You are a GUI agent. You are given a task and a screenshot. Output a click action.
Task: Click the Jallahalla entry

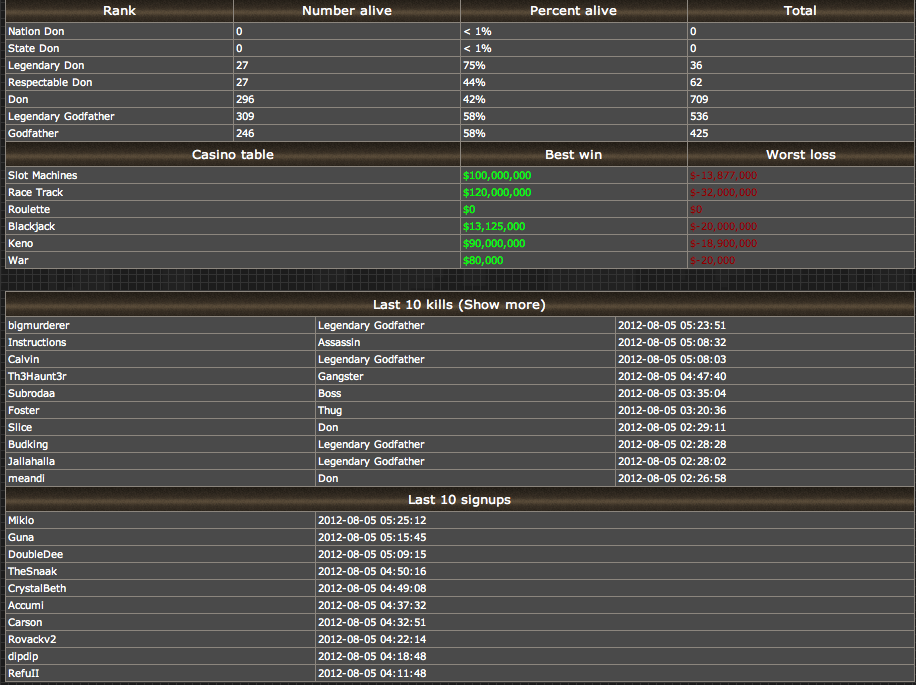tap(31, 461)
